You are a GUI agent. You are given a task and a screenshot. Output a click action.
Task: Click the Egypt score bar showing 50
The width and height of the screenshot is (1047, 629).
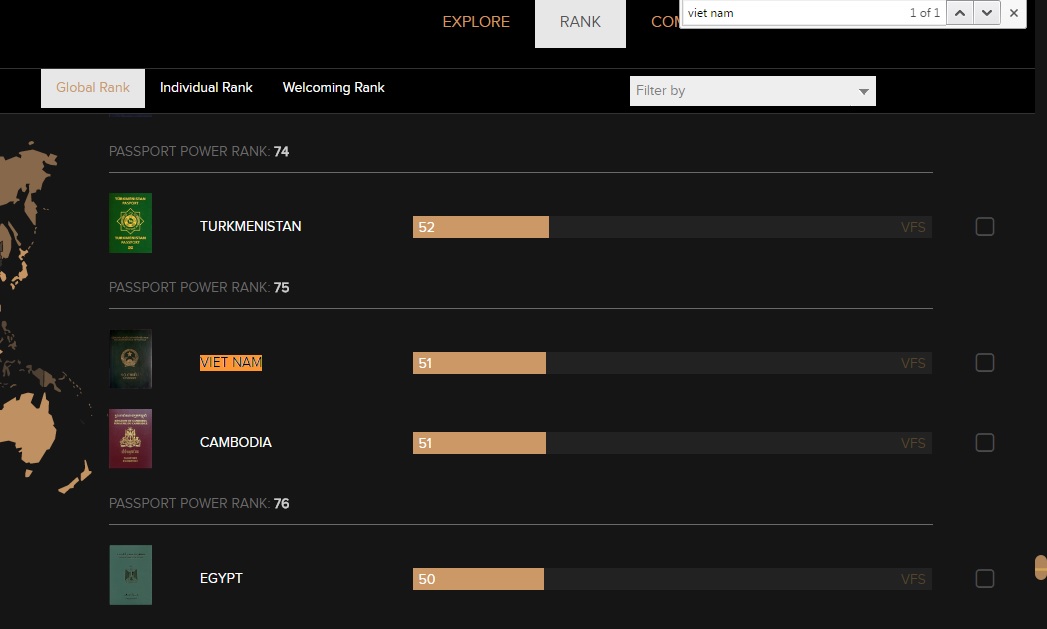pos(478,579)
